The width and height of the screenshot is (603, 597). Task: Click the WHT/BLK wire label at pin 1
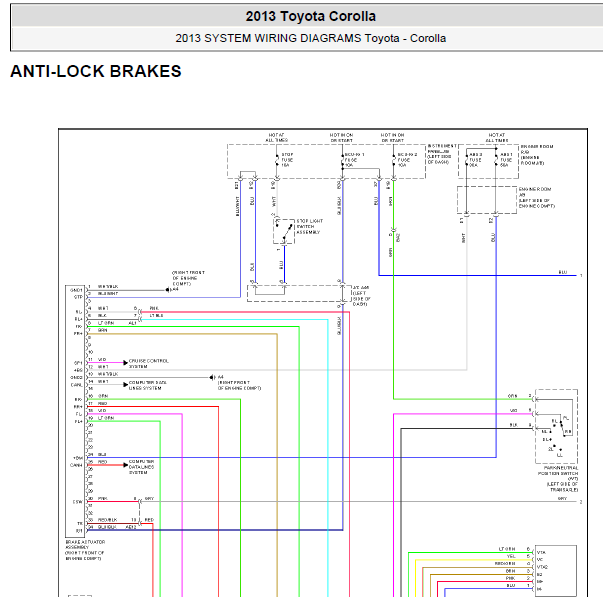pyautogui.click(x=108, y=287)
